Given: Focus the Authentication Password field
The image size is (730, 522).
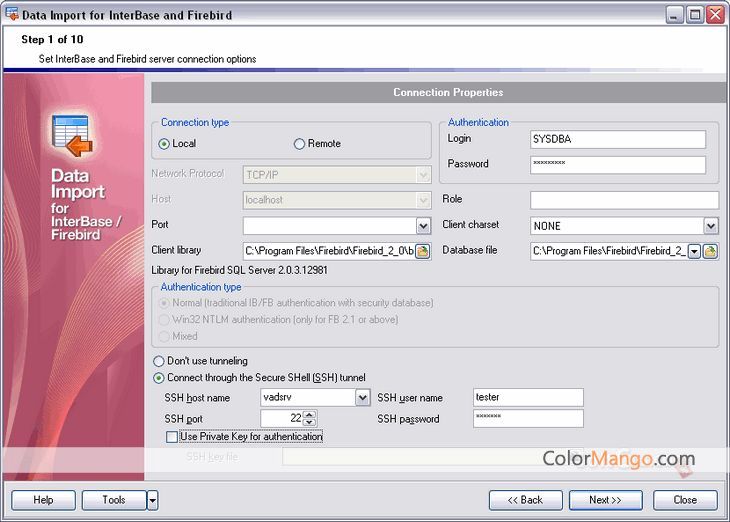Looking at the screenshot, I should point(618,164).
